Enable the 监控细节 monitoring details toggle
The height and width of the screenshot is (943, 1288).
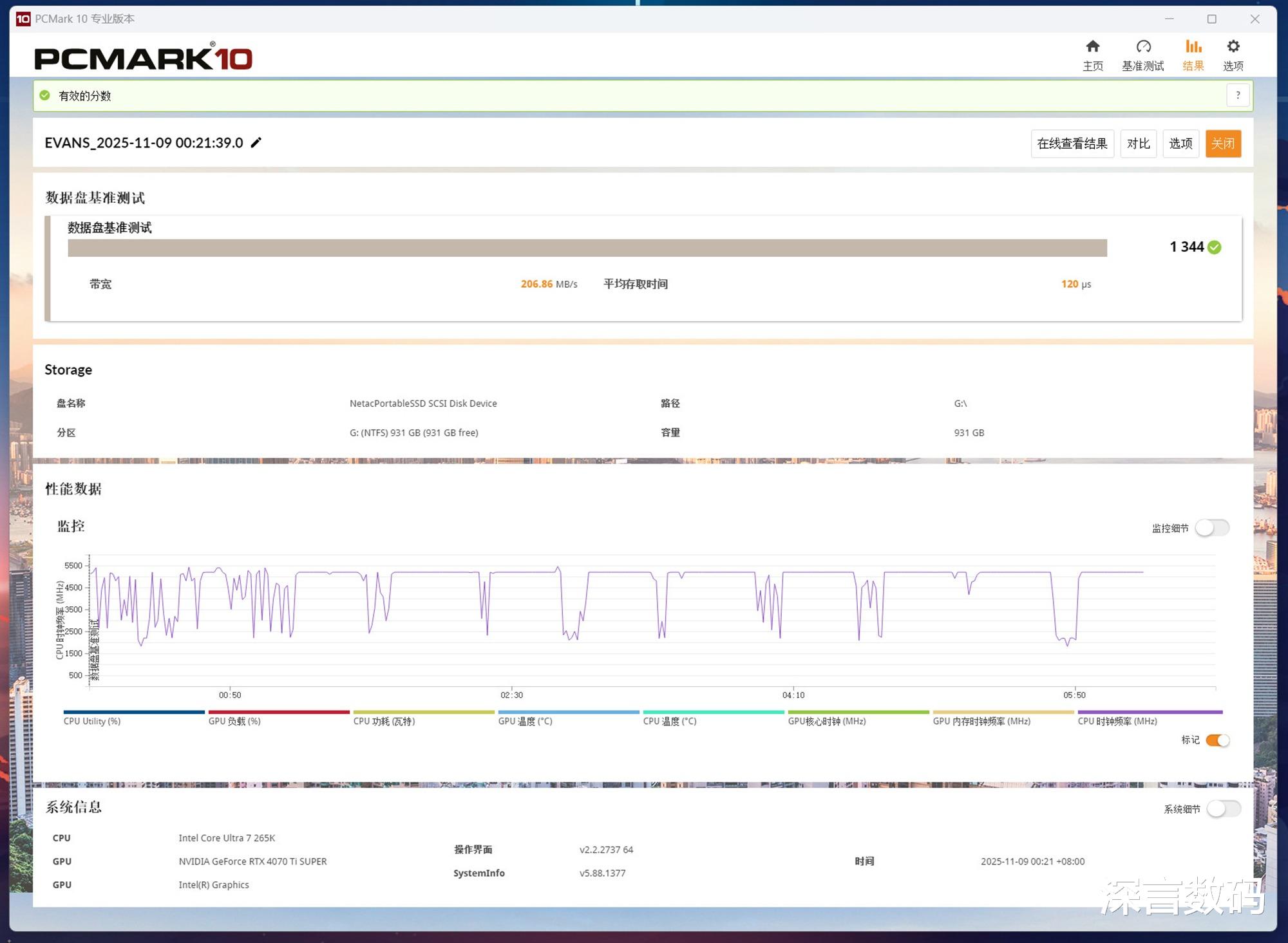click(x=1212, y=528)
